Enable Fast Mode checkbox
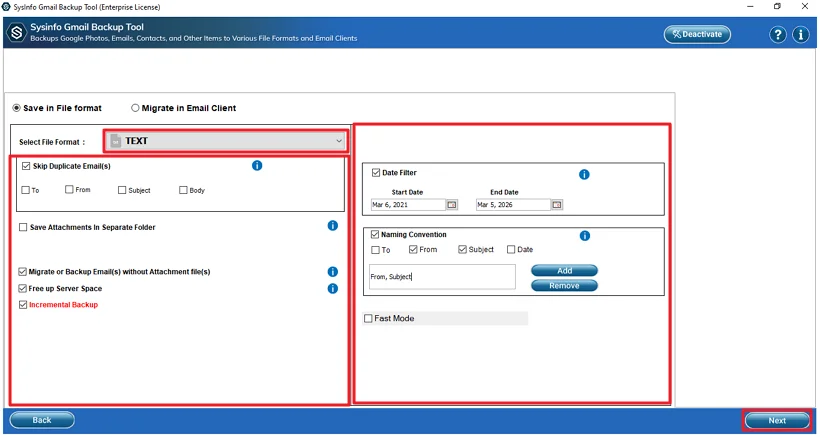820x437 pixels. click(368, 318)
